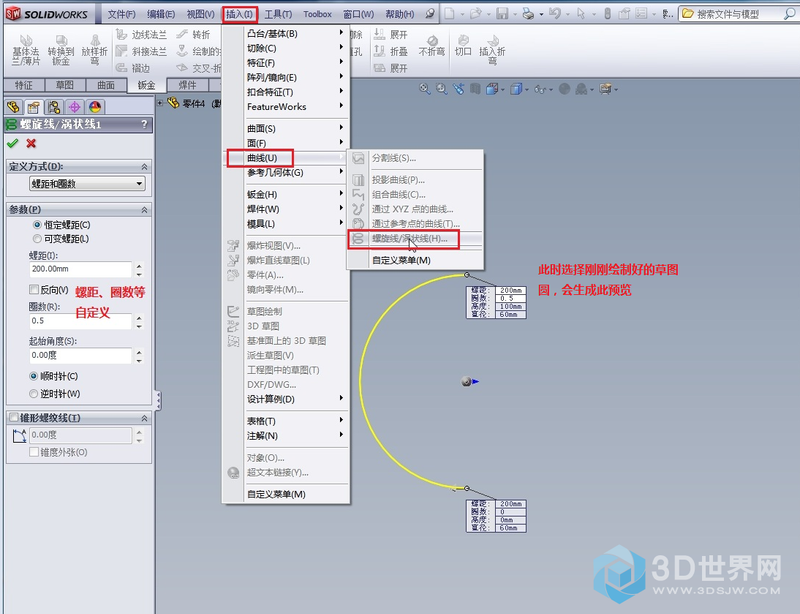800x614 pixels.
Task: Switch to the Weldments (焊件) tab
Action: click(186, 86)
